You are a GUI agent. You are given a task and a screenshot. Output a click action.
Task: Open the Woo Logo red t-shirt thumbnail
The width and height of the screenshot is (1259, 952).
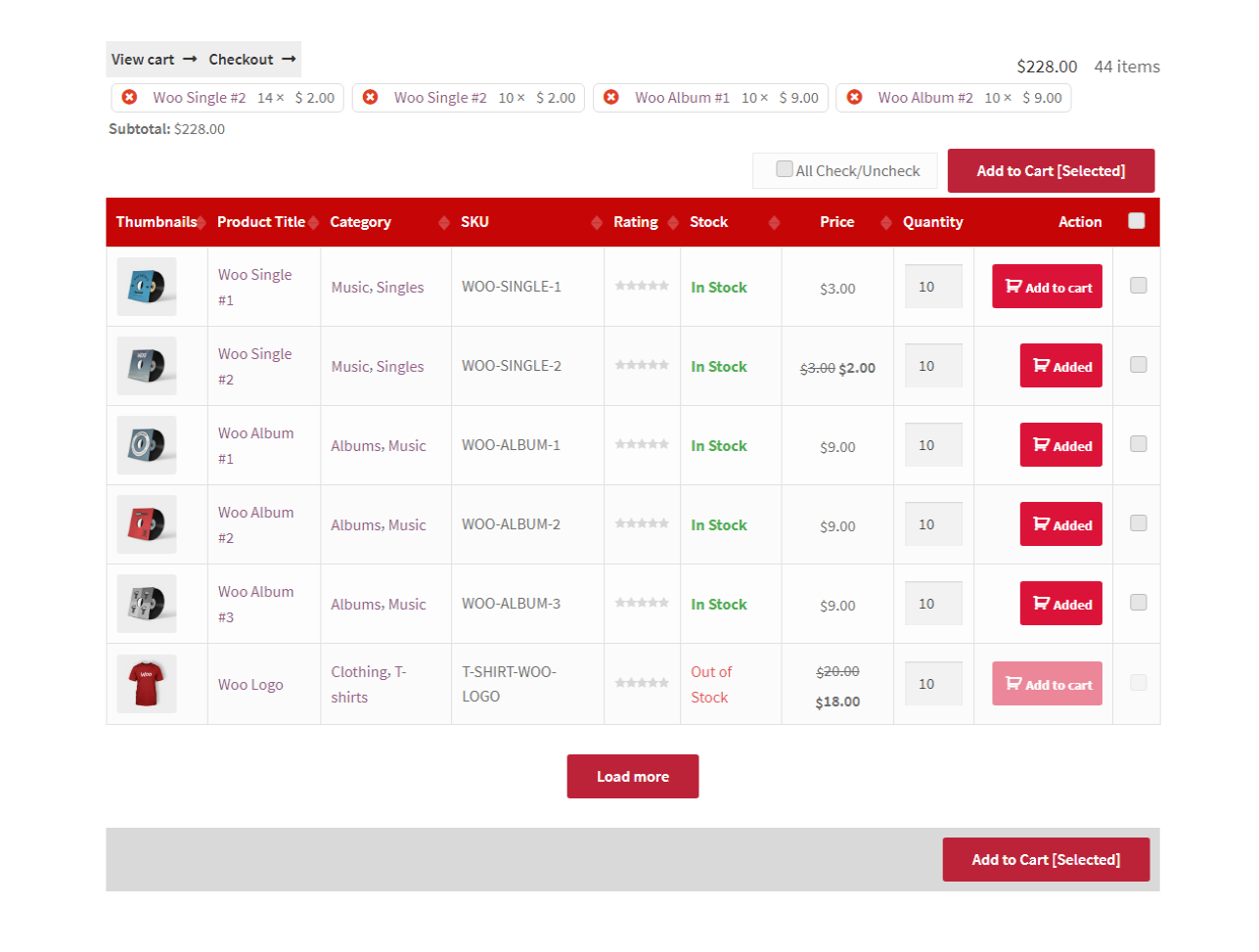pyautogui.click(x=147, y=683)
